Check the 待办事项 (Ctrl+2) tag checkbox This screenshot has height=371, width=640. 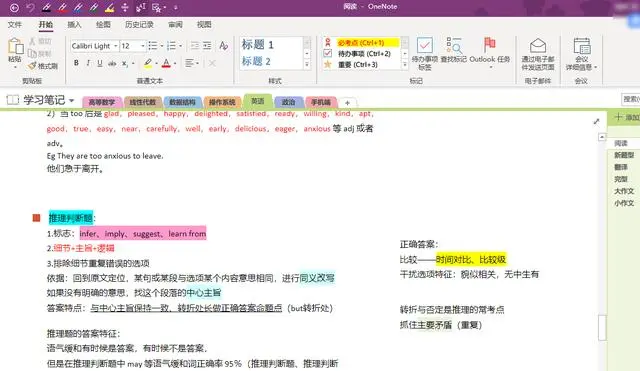click(327, 53)
